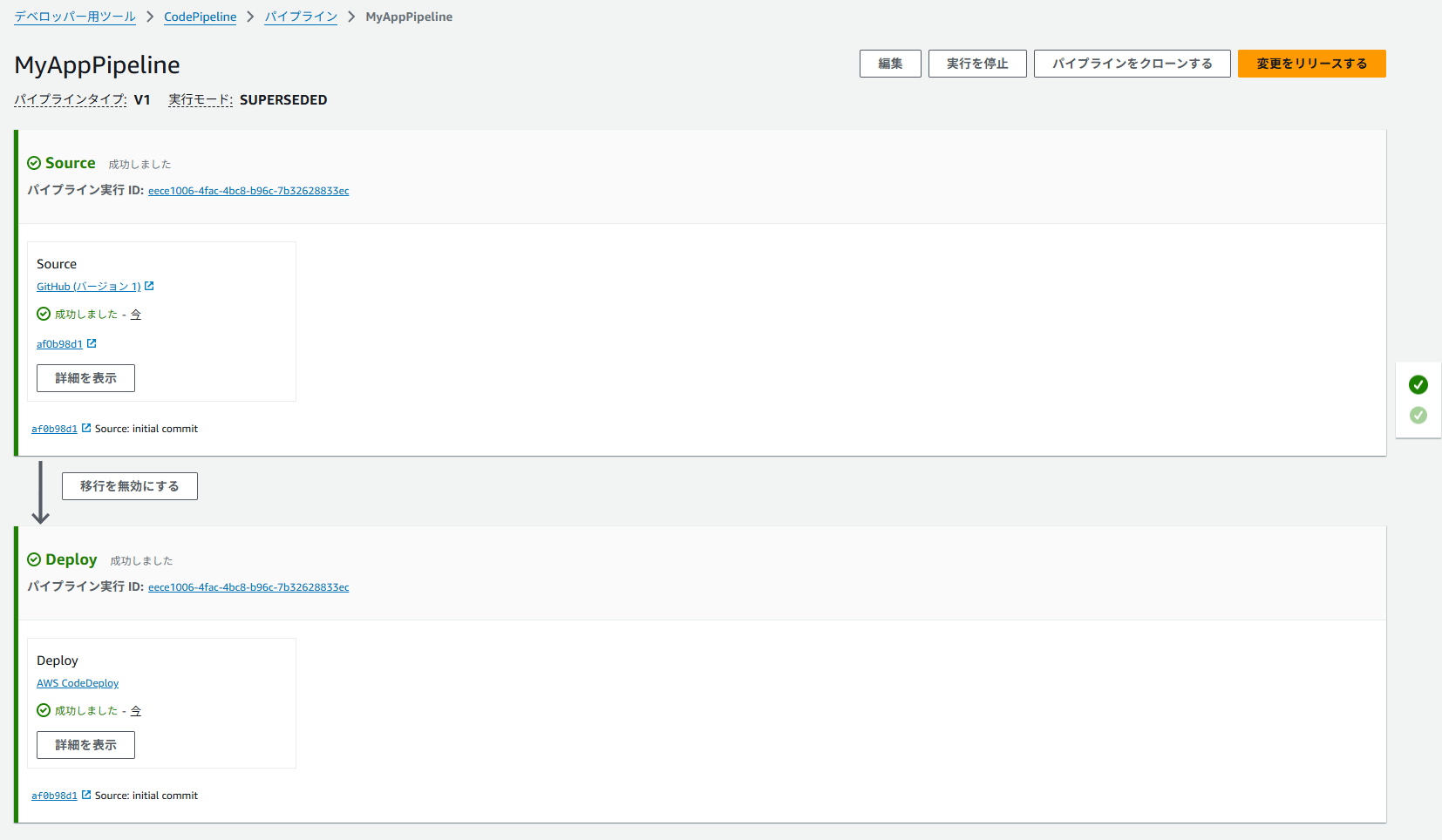The width and height of the screenshot is (1442, 840).
Task: Click the success icon in the Deploy action card
Action: click(x=44, y=710)
